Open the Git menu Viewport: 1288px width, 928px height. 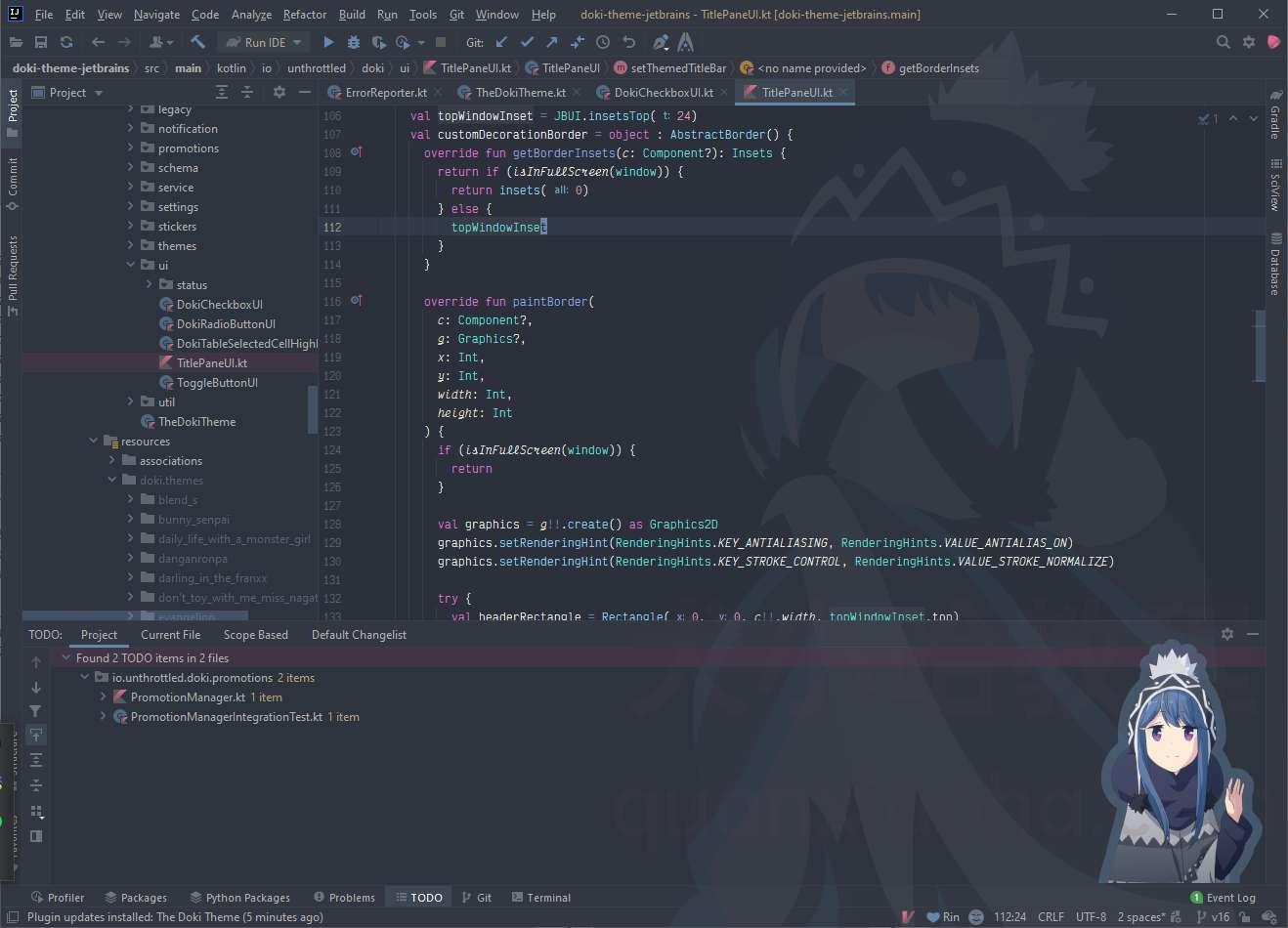[x=456, y=15]
